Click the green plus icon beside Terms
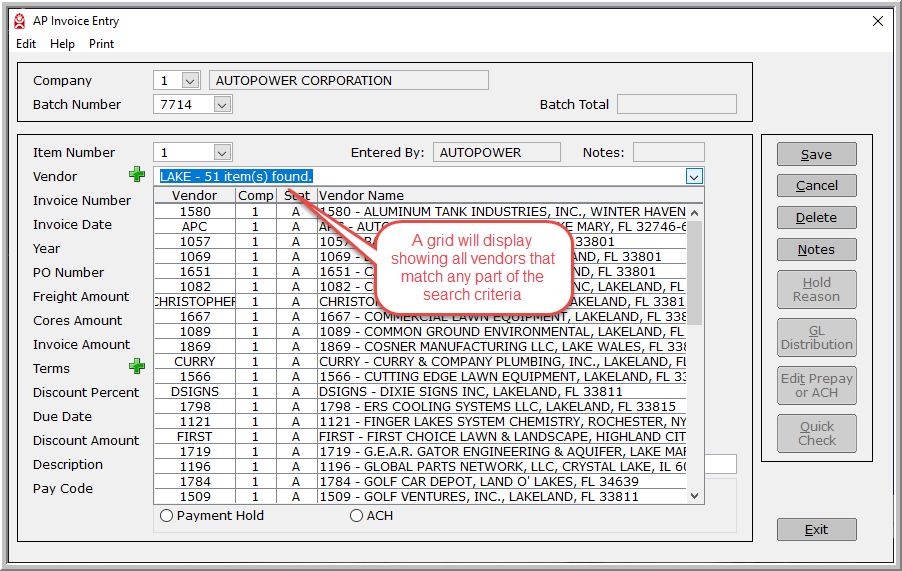Screen dimensions: 902x571 pyautogui.click(x=137, y=367)
